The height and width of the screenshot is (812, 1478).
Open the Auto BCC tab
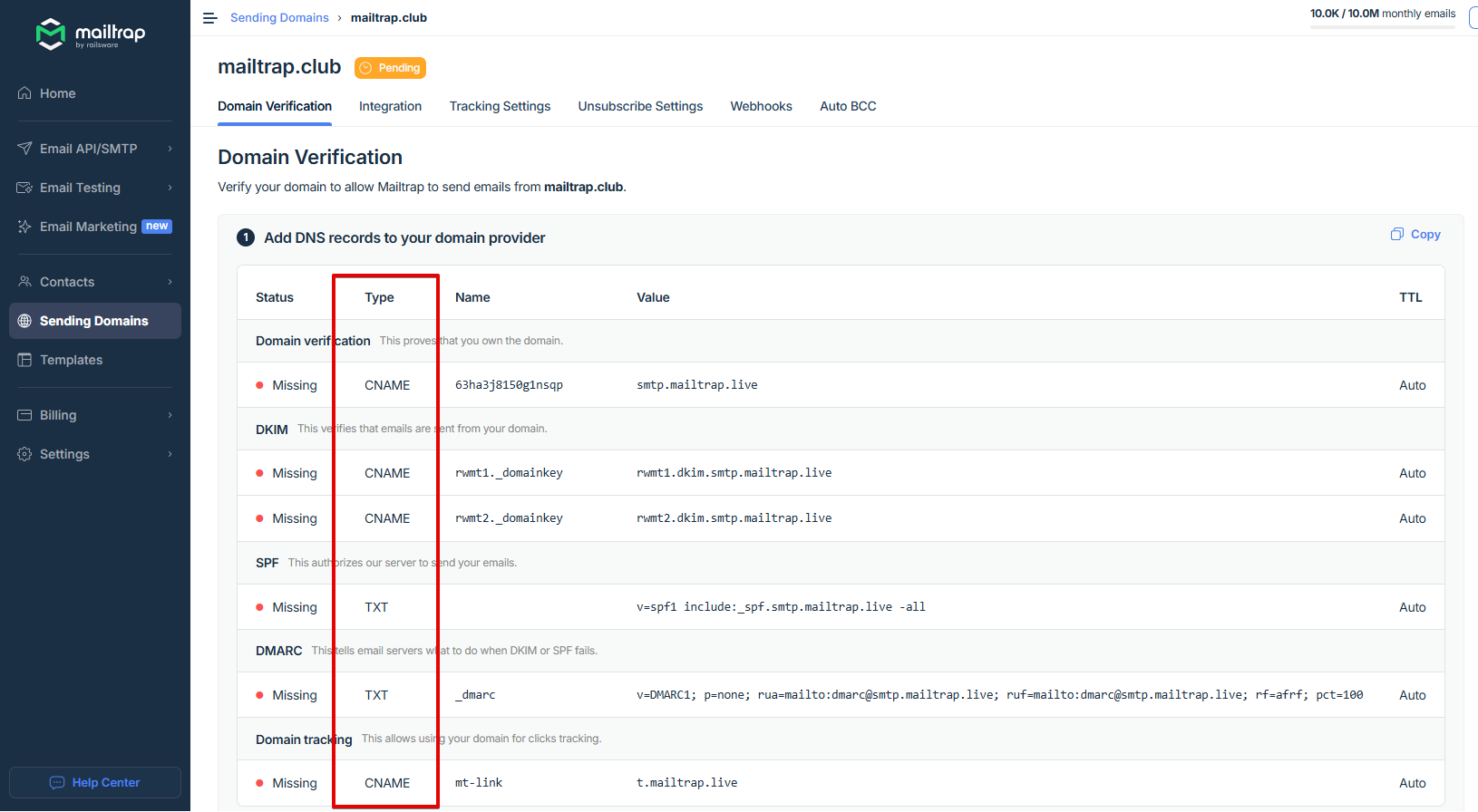point(848,106)
